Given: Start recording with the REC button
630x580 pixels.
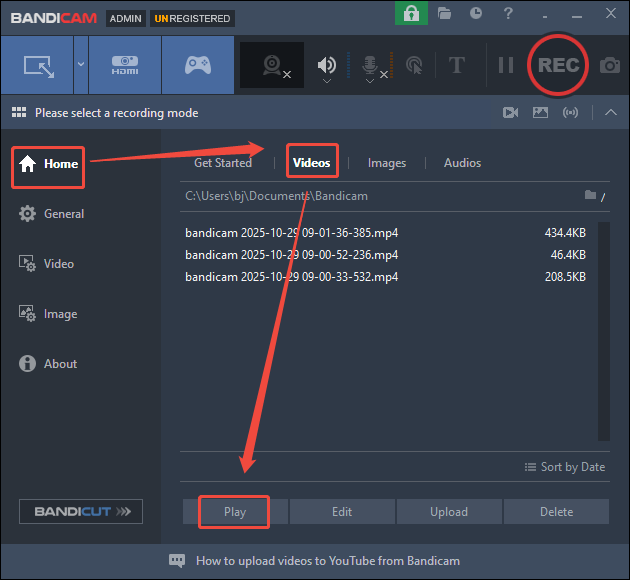Looking at the screenshot, I should point(558,65).
